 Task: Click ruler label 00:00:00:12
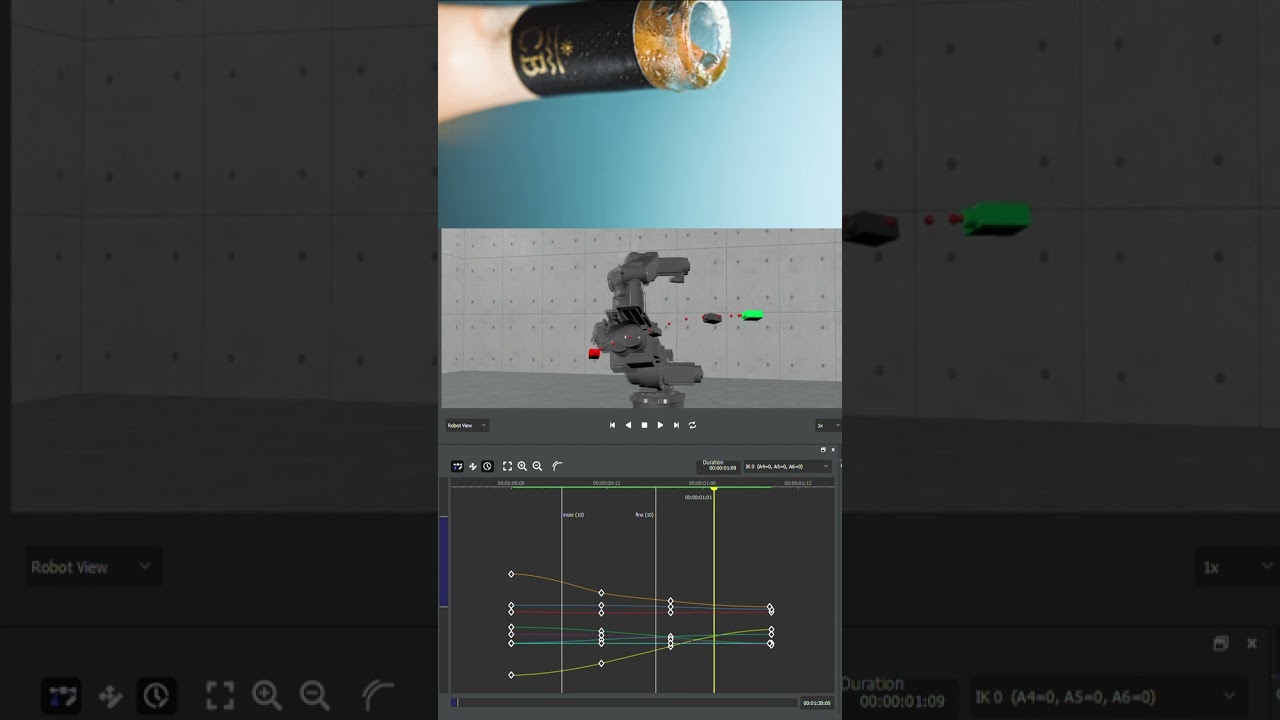pos(606,483)
